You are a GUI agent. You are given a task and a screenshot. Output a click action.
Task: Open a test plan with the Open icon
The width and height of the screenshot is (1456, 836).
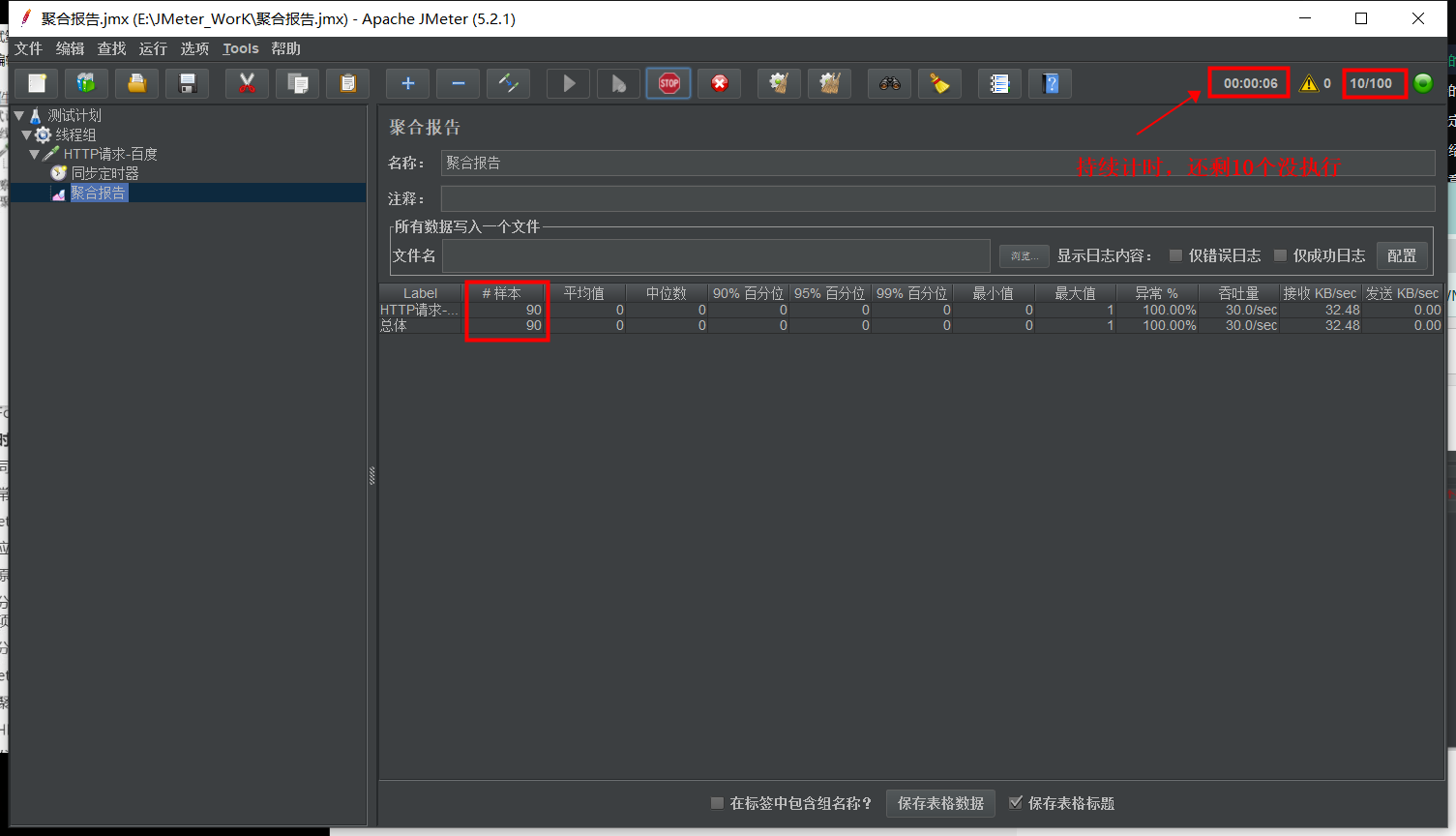[135, 83]
